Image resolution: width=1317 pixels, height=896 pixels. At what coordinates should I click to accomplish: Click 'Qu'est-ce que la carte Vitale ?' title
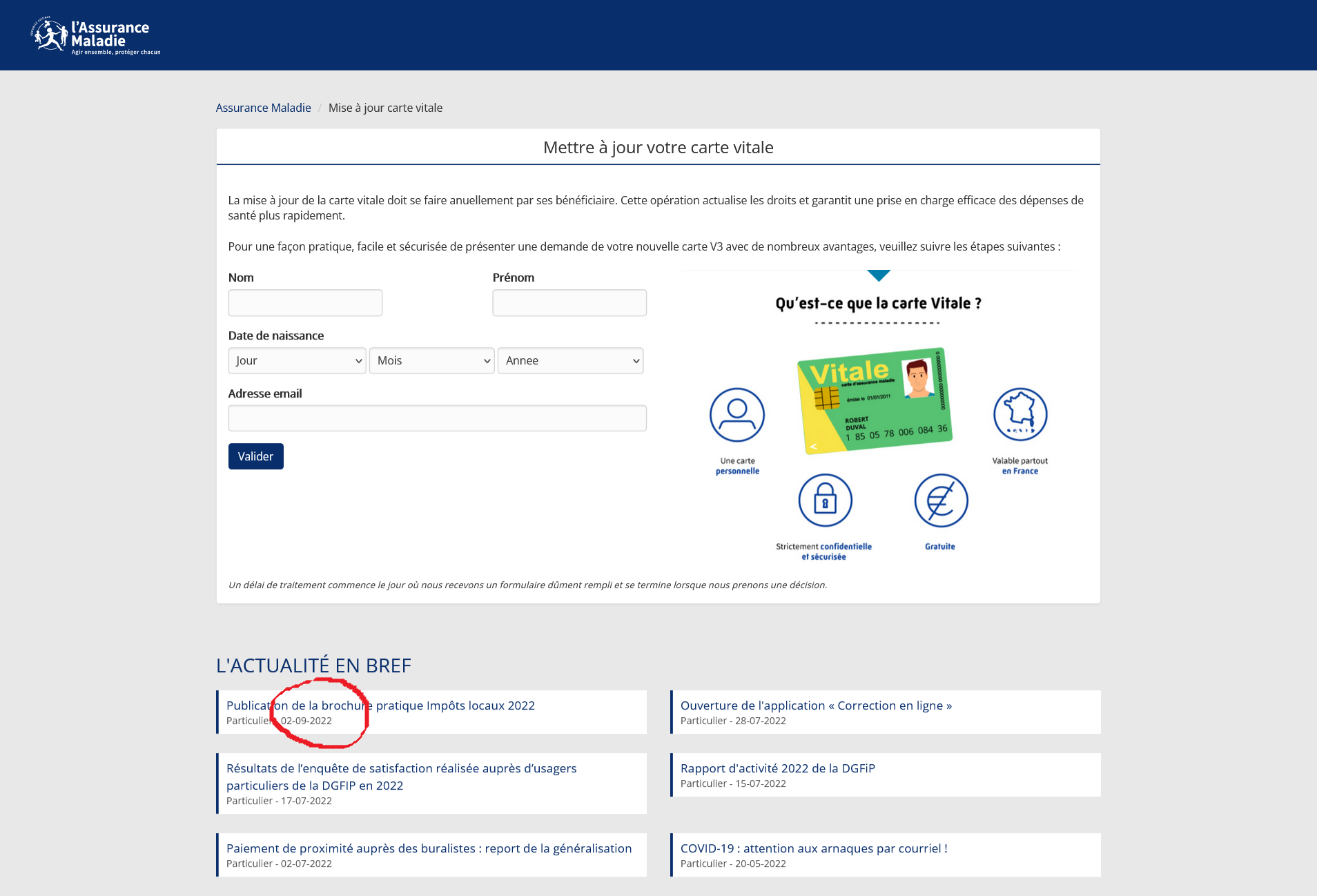pyautogui.click(x=878, y=304)
